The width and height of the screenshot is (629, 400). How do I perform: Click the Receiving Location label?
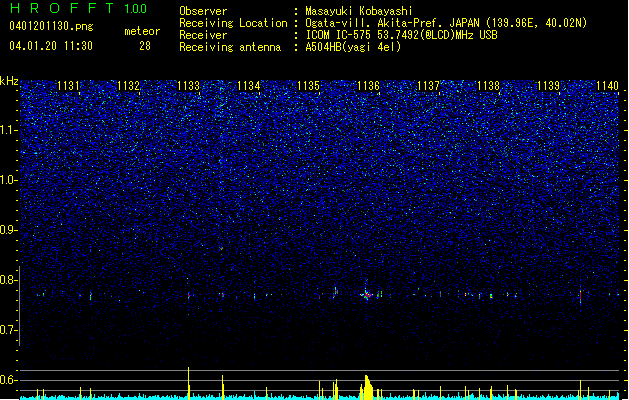pos(233,23)
